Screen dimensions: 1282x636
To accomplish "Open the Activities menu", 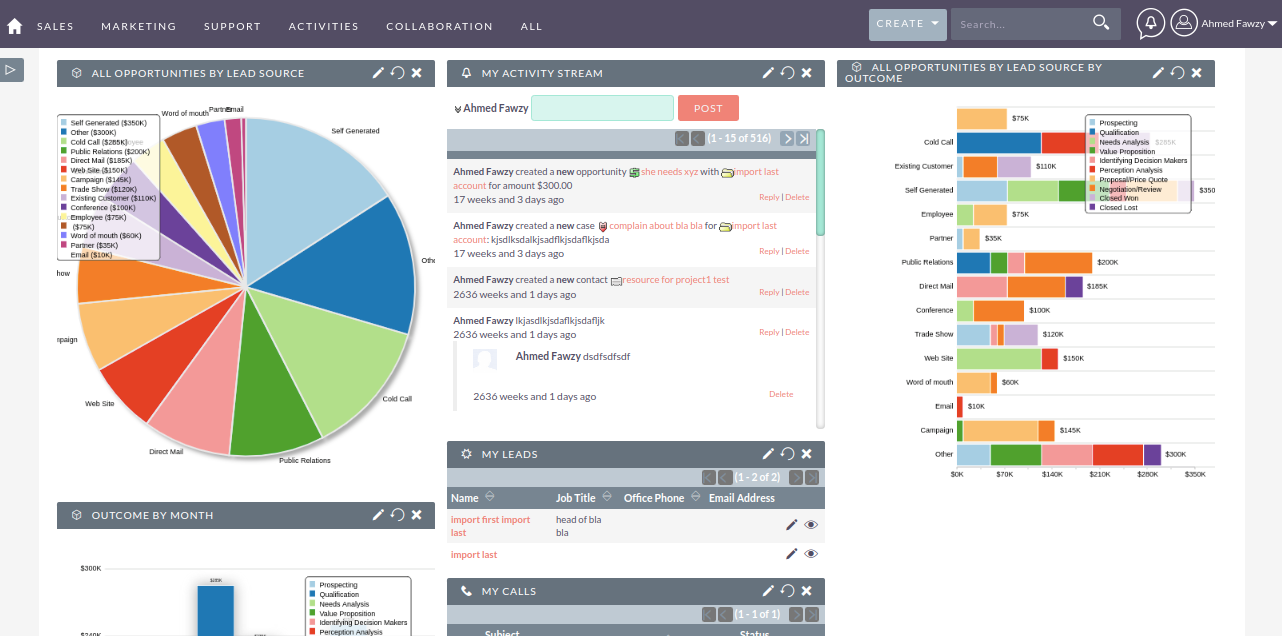I will (x=324, y=26).
